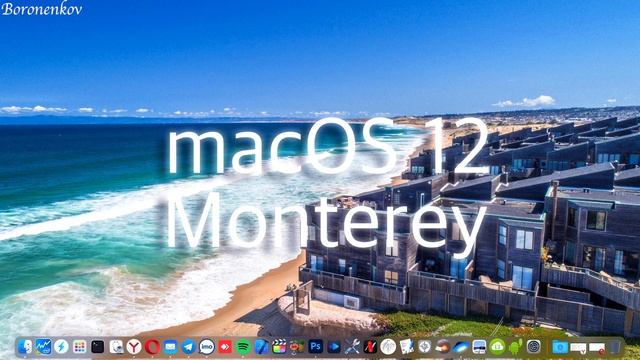Open the landscape picture frame Dock icon
Viewport: 640px width, 360px height.
click(x=479, y=347)
